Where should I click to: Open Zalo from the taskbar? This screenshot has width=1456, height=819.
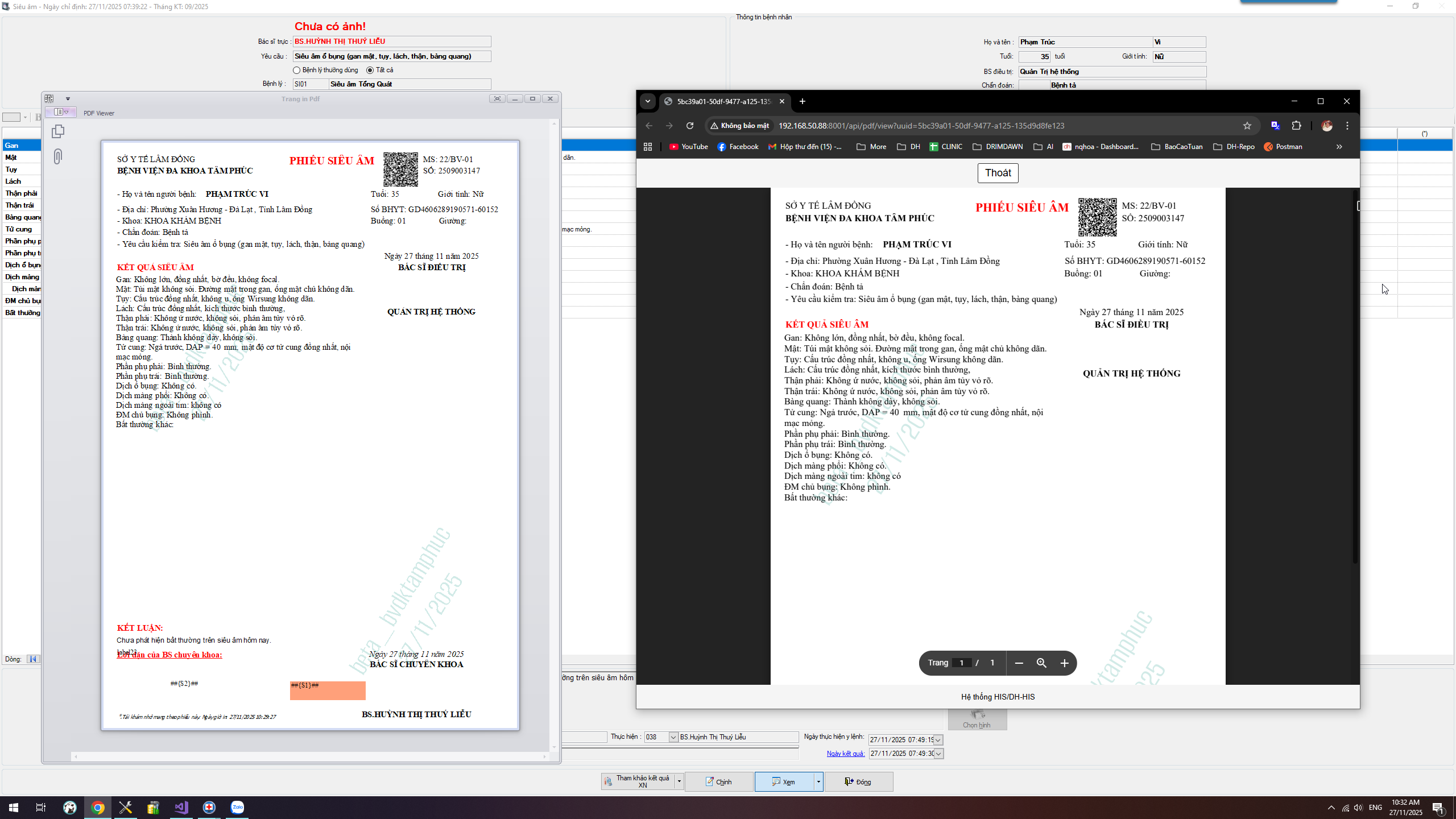tap(237, 808)
